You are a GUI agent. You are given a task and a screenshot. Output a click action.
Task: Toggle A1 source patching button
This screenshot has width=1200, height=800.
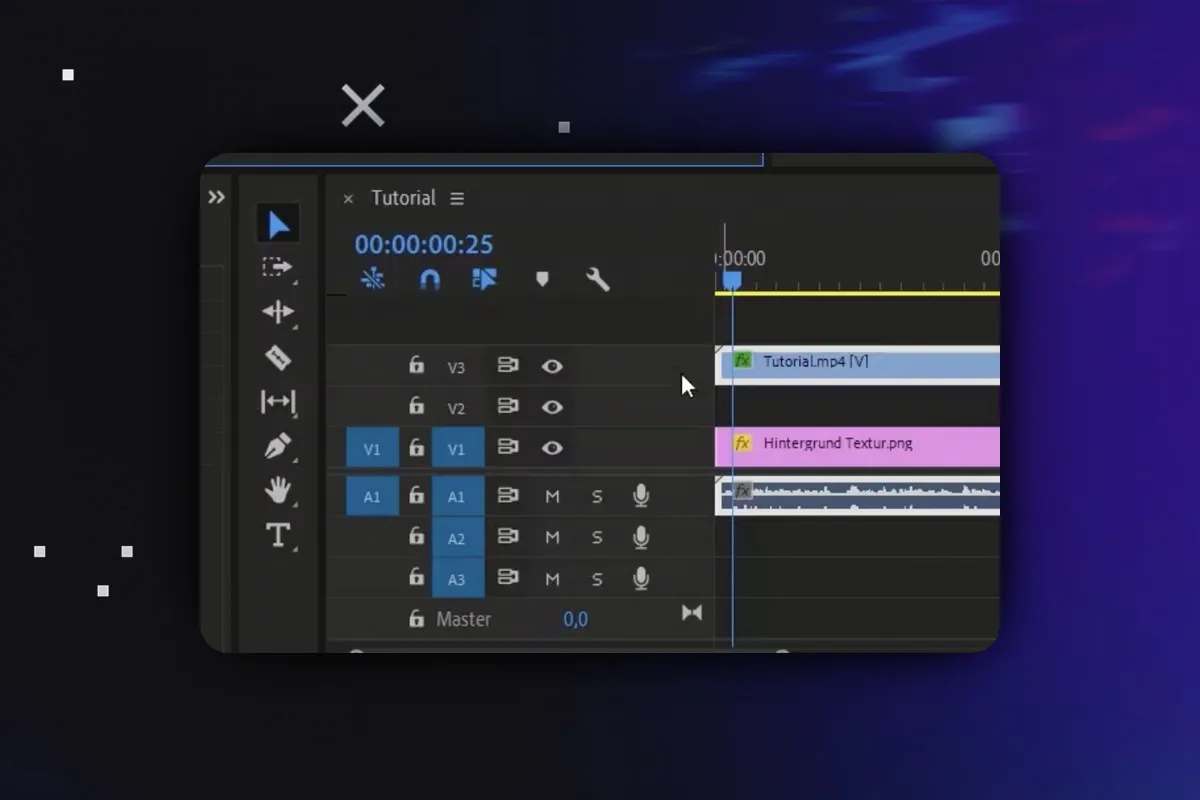372,496
